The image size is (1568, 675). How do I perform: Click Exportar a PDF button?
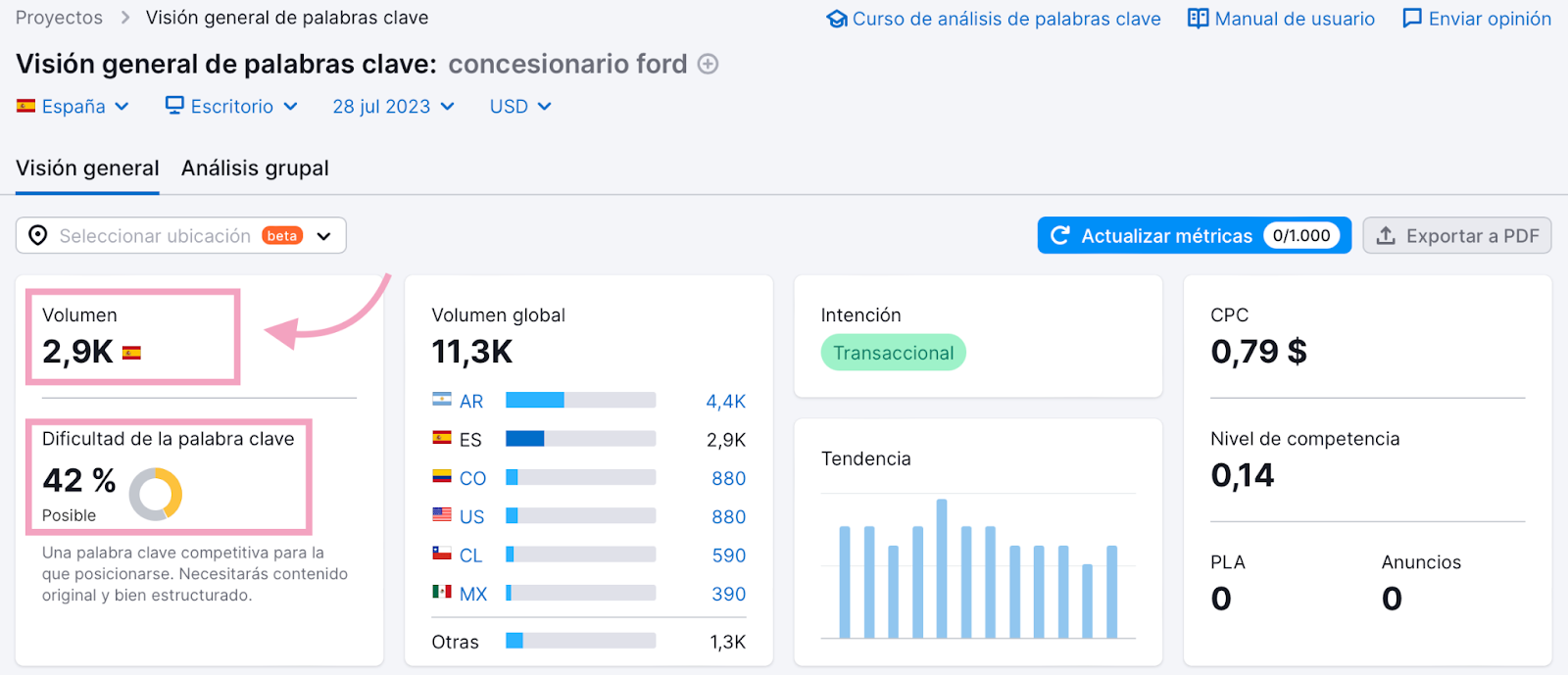1457,235
